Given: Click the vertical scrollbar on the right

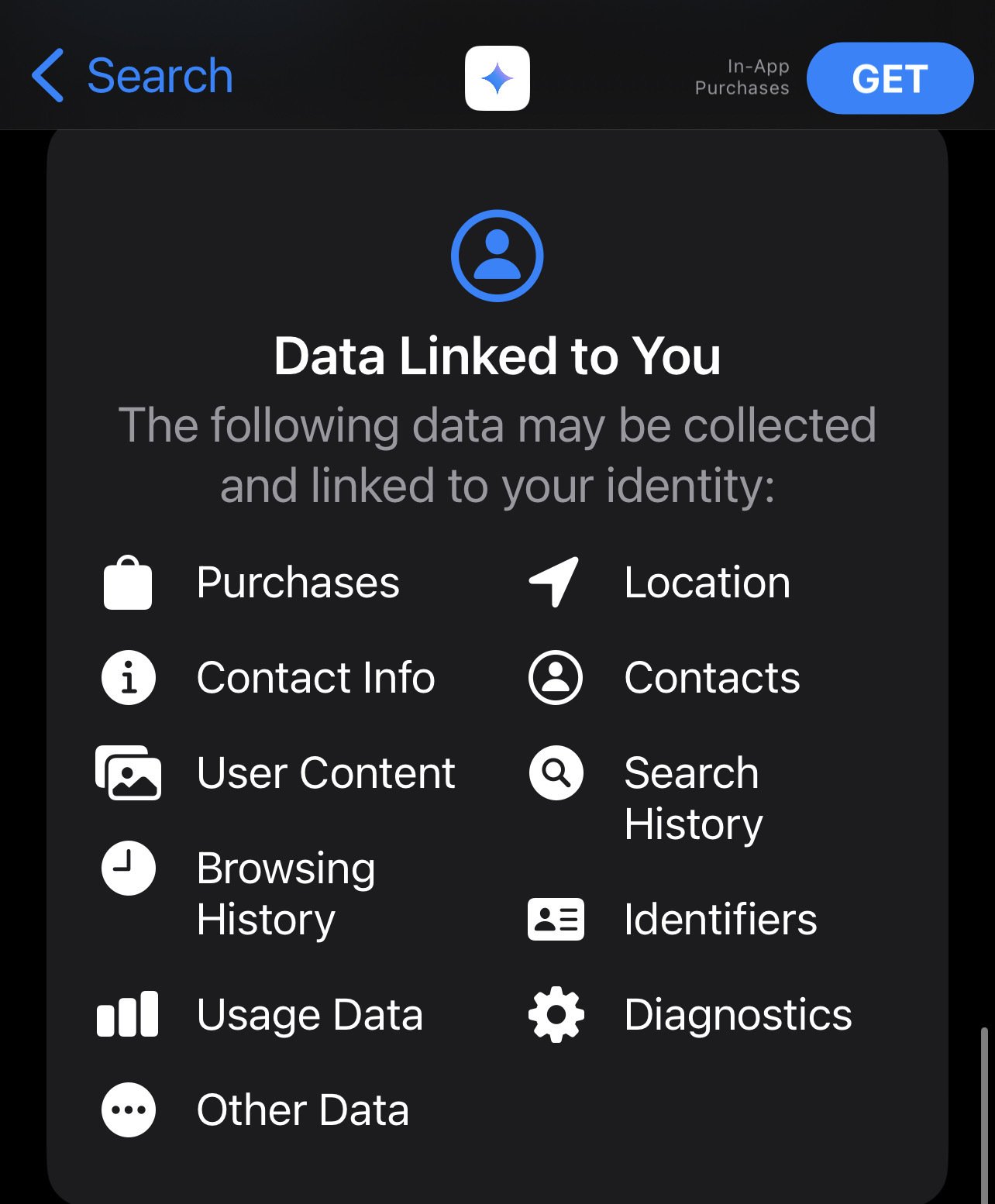Looking at the screenshot, I should click(x=984, y=1116).
